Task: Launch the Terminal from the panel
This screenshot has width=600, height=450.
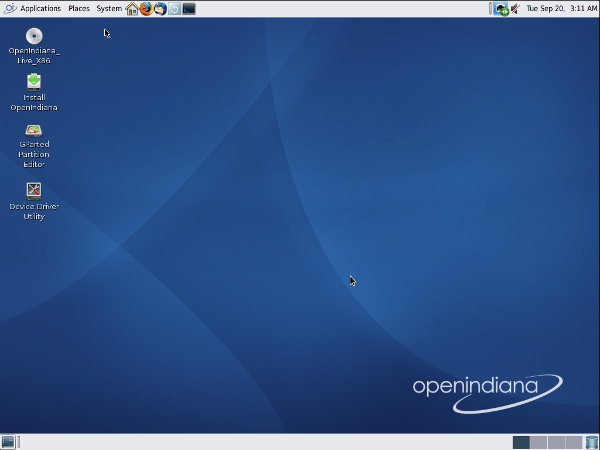Action: click(189, 9)
